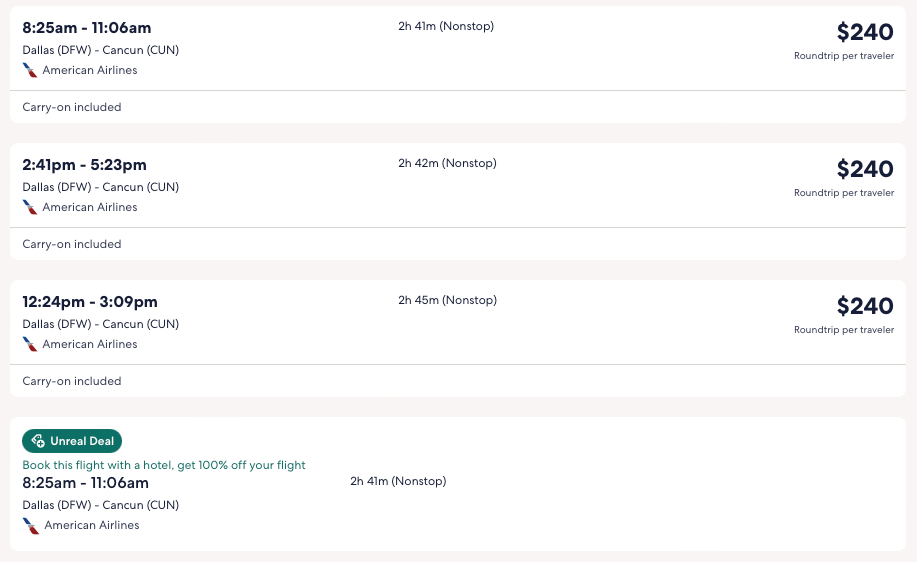Click "Roundtrip per traveler" under the 12:24pm flight price

point(844,330)
